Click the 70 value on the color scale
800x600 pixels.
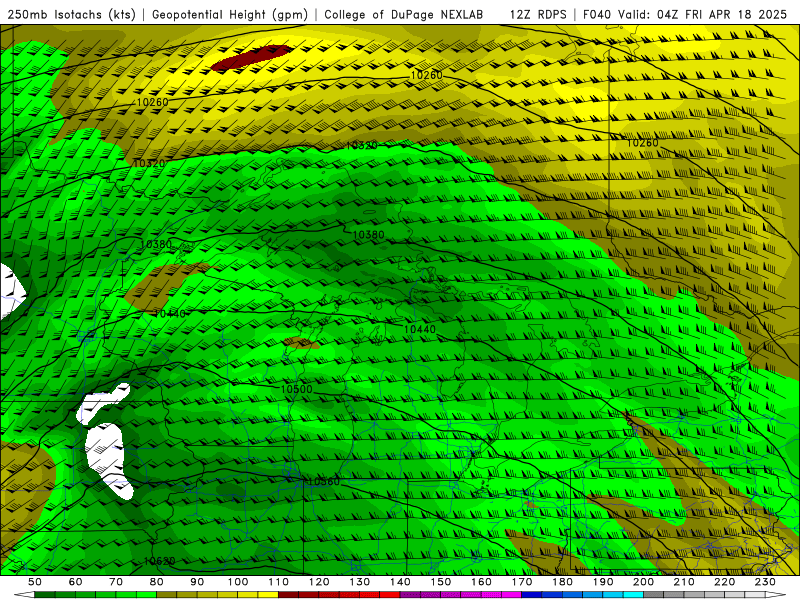coord(116,582)
